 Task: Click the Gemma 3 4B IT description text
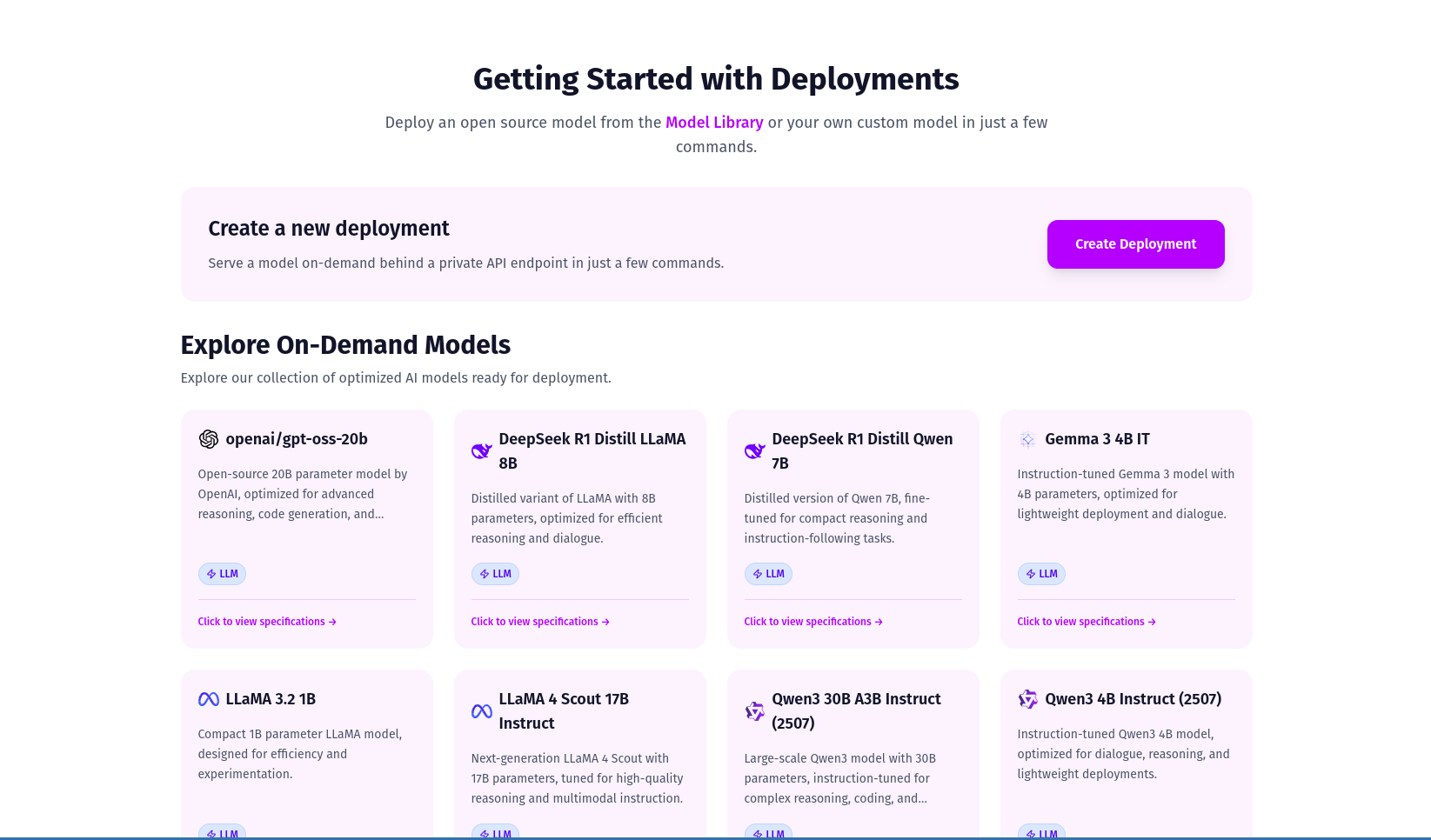pyautogui.click(x=1126, y=494)
